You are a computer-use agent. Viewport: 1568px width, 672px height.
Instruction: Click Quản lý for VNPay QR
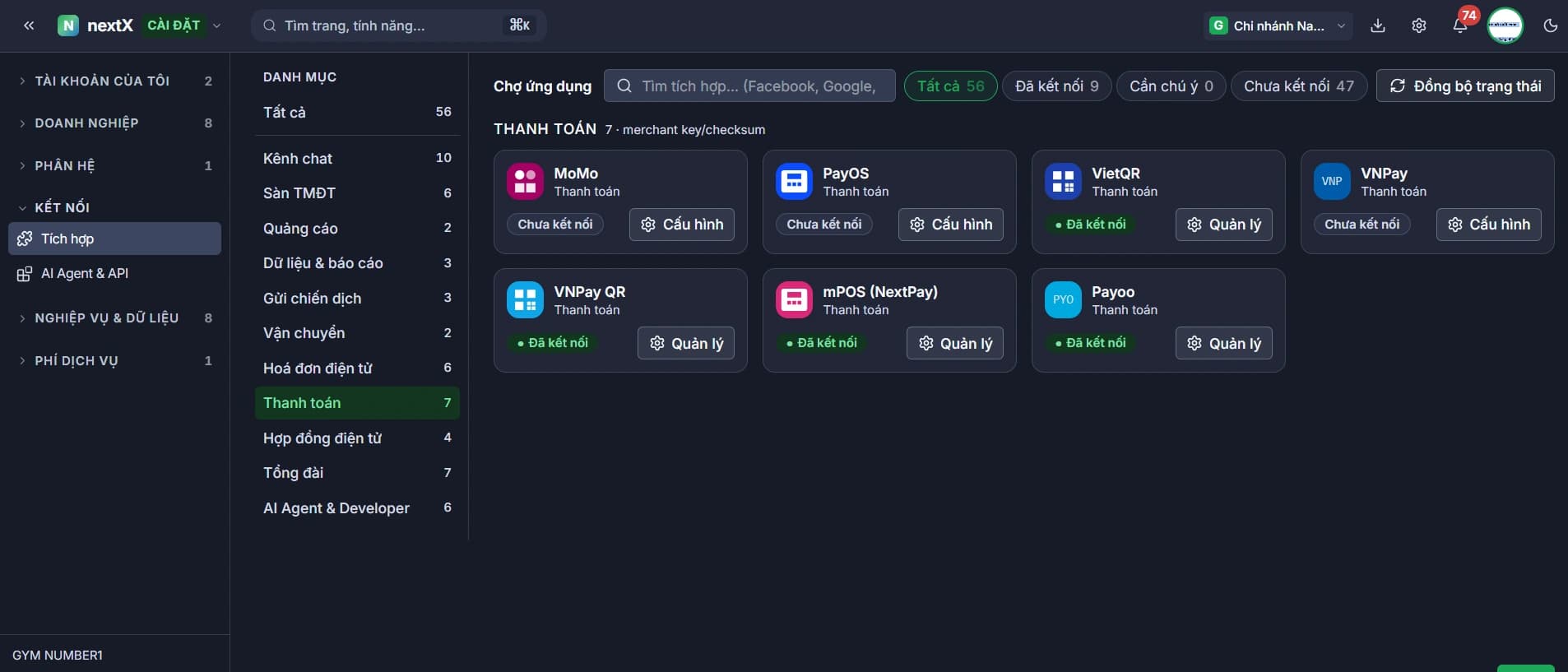point(686,343)
